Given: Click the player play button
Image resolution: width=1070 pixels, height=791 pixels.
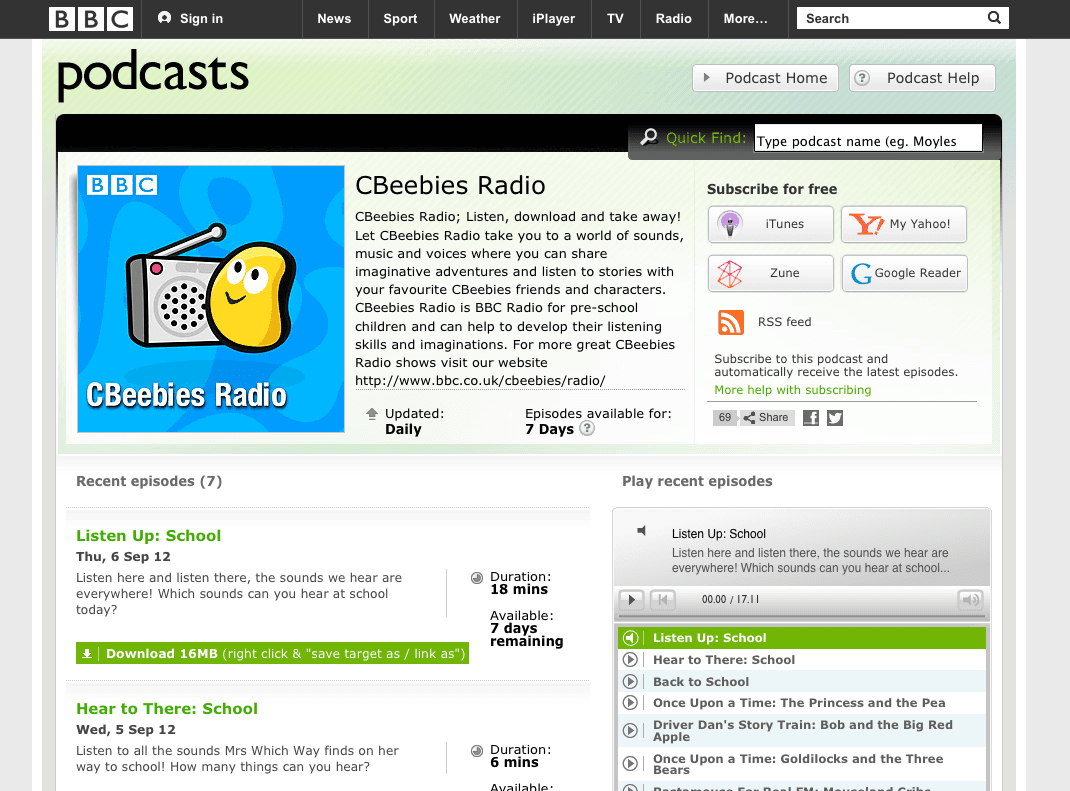Looking at the screenshot, I should tap(631, 599).
